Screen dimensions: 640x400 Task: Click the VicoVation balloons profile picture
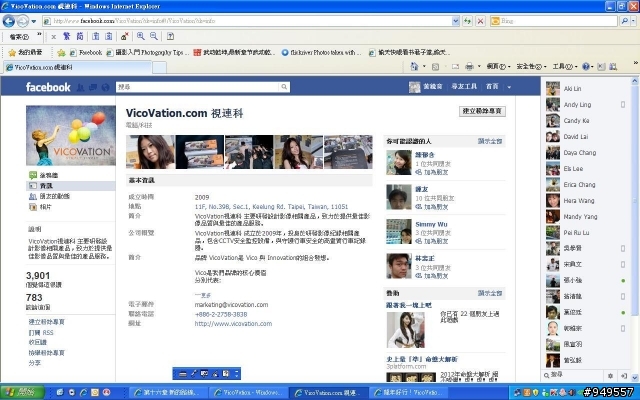pyautogui.click(x=71, y=136)
